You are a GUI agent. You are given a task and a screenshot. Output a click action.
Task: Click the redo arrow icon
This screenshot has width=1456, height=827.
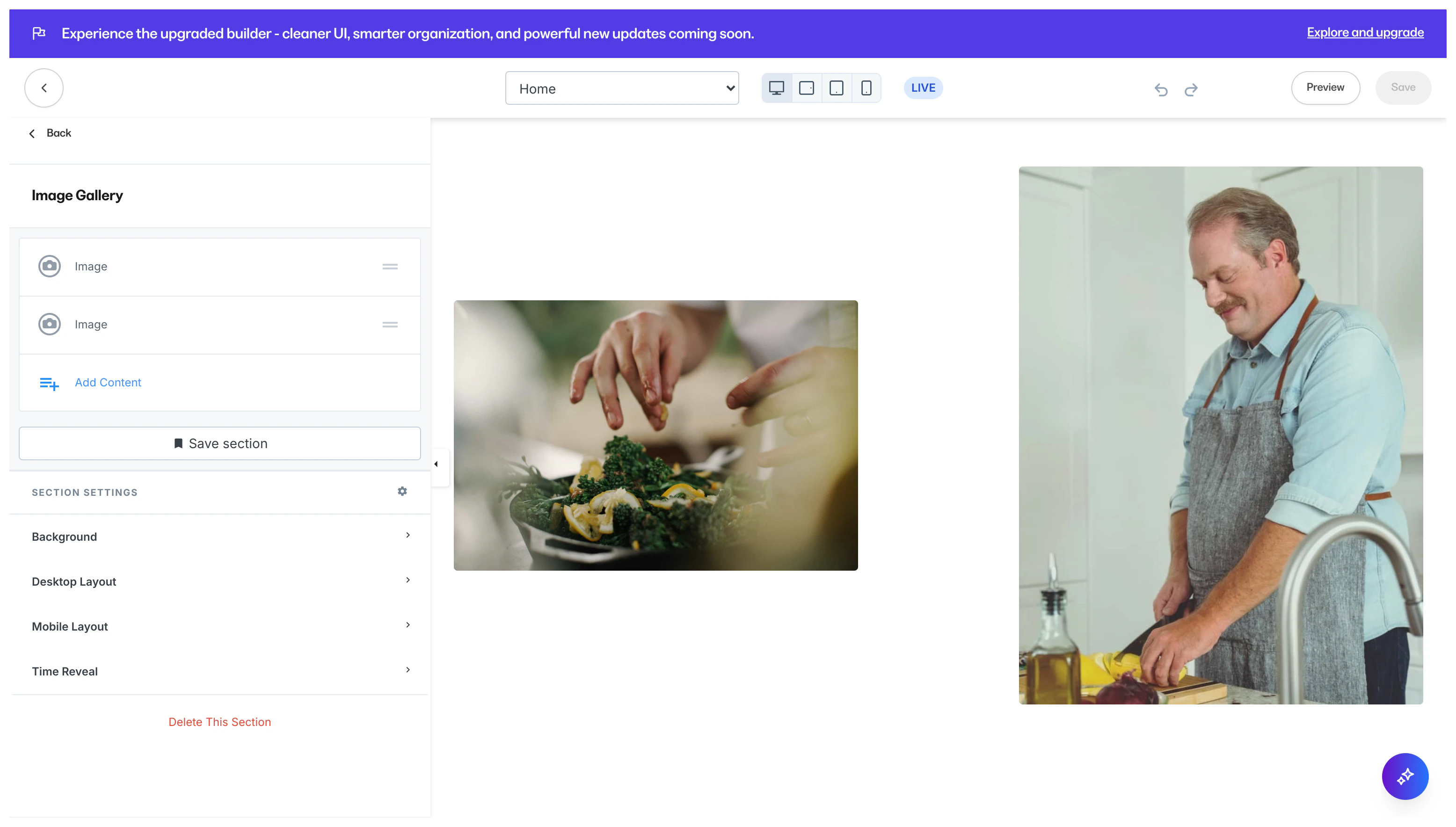coord(1191,90)
